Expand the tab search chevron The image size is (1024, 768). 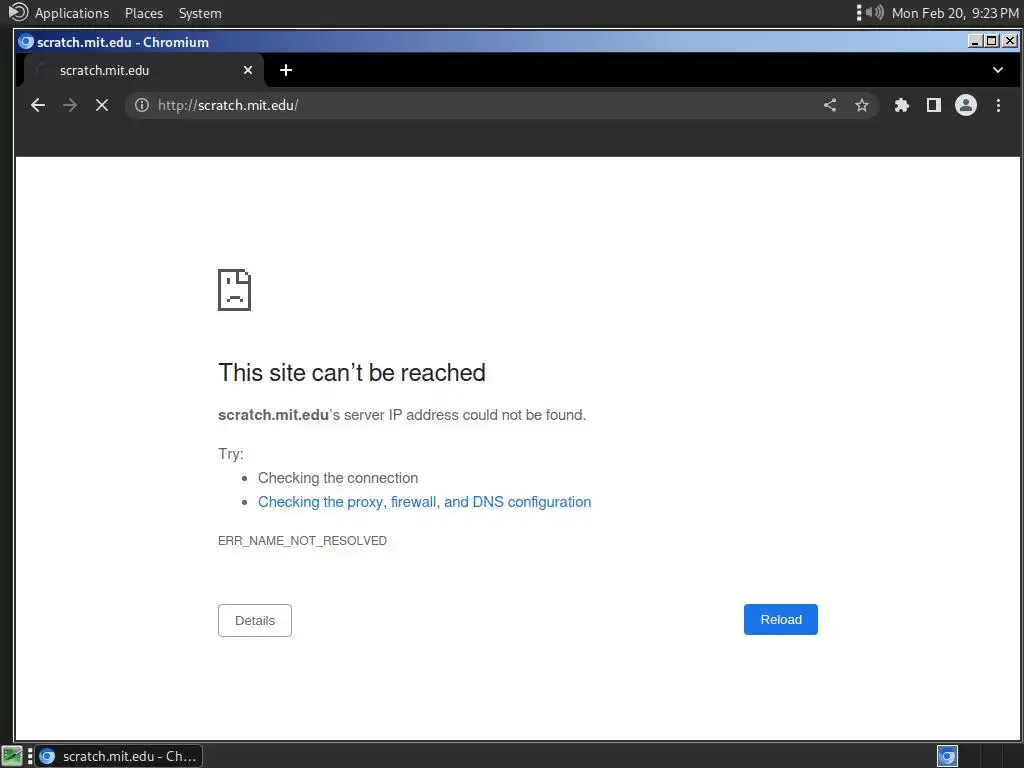point(998,70)
